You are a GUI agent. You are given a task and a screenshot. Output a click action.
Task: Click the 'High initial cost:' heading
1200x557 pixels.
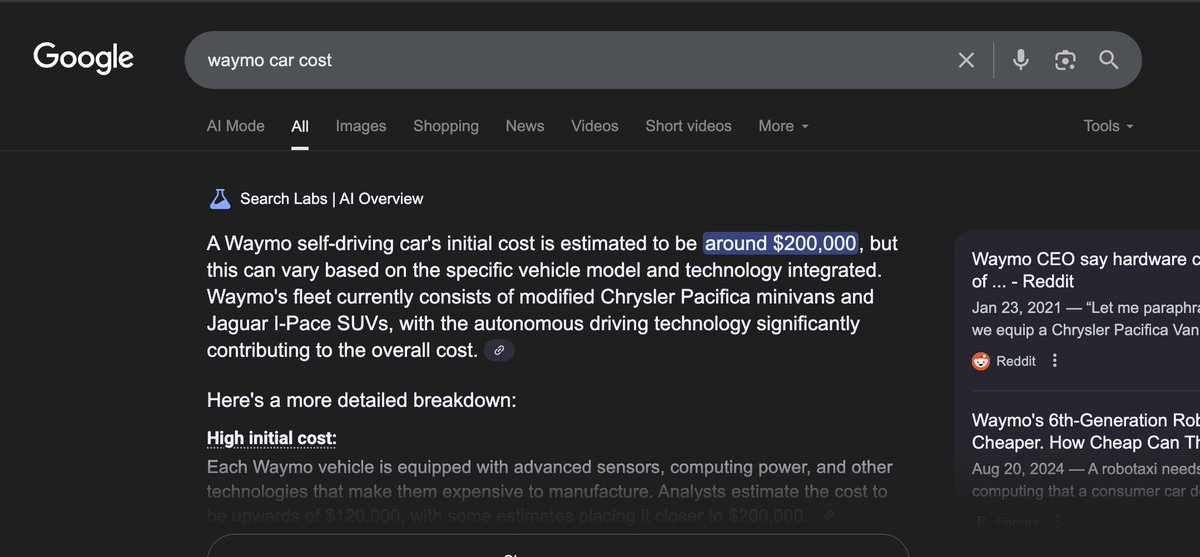(272, 438)
